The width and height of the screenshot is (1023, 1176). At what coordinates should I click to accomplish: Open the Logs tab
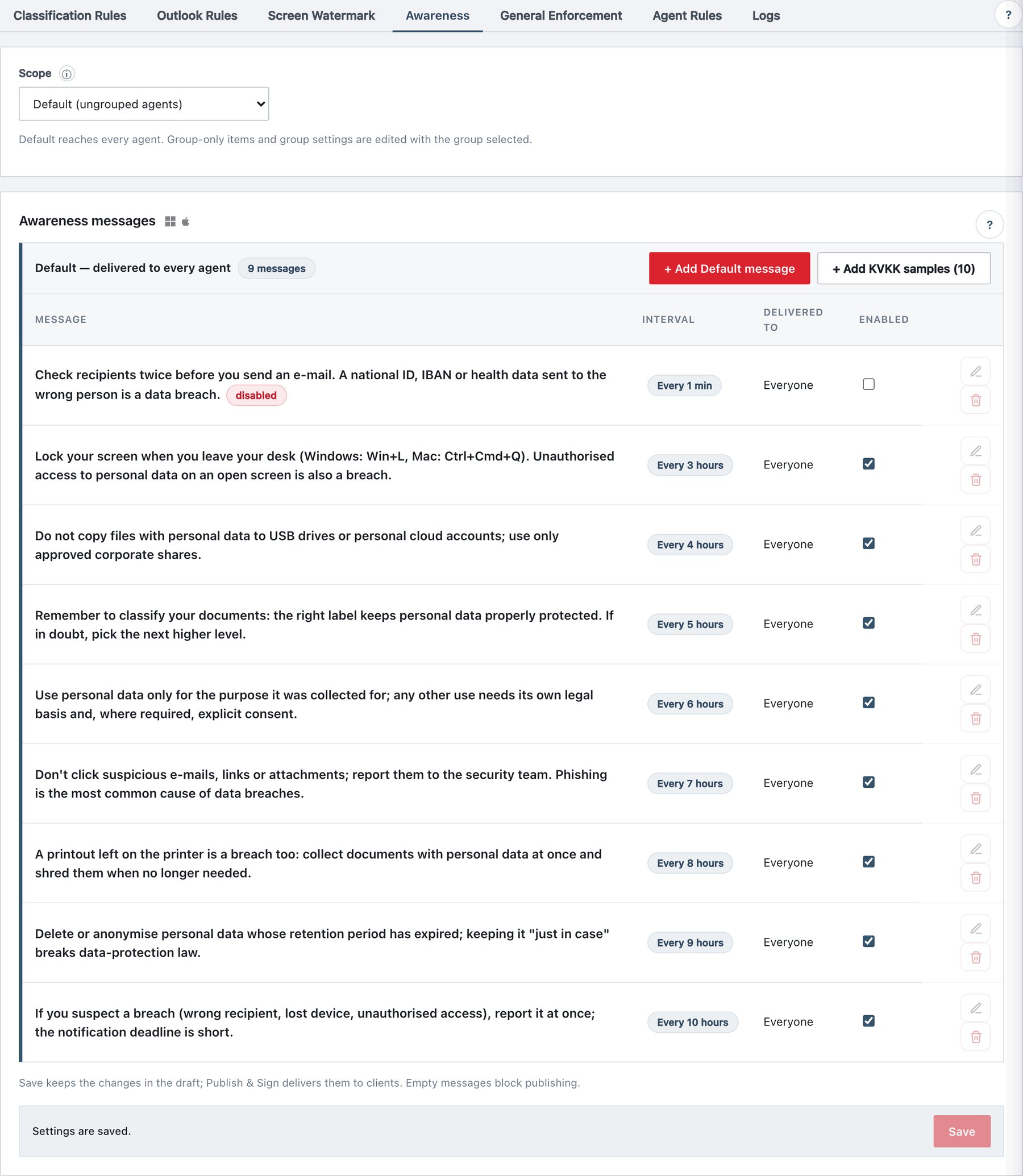tap(766, 15)
